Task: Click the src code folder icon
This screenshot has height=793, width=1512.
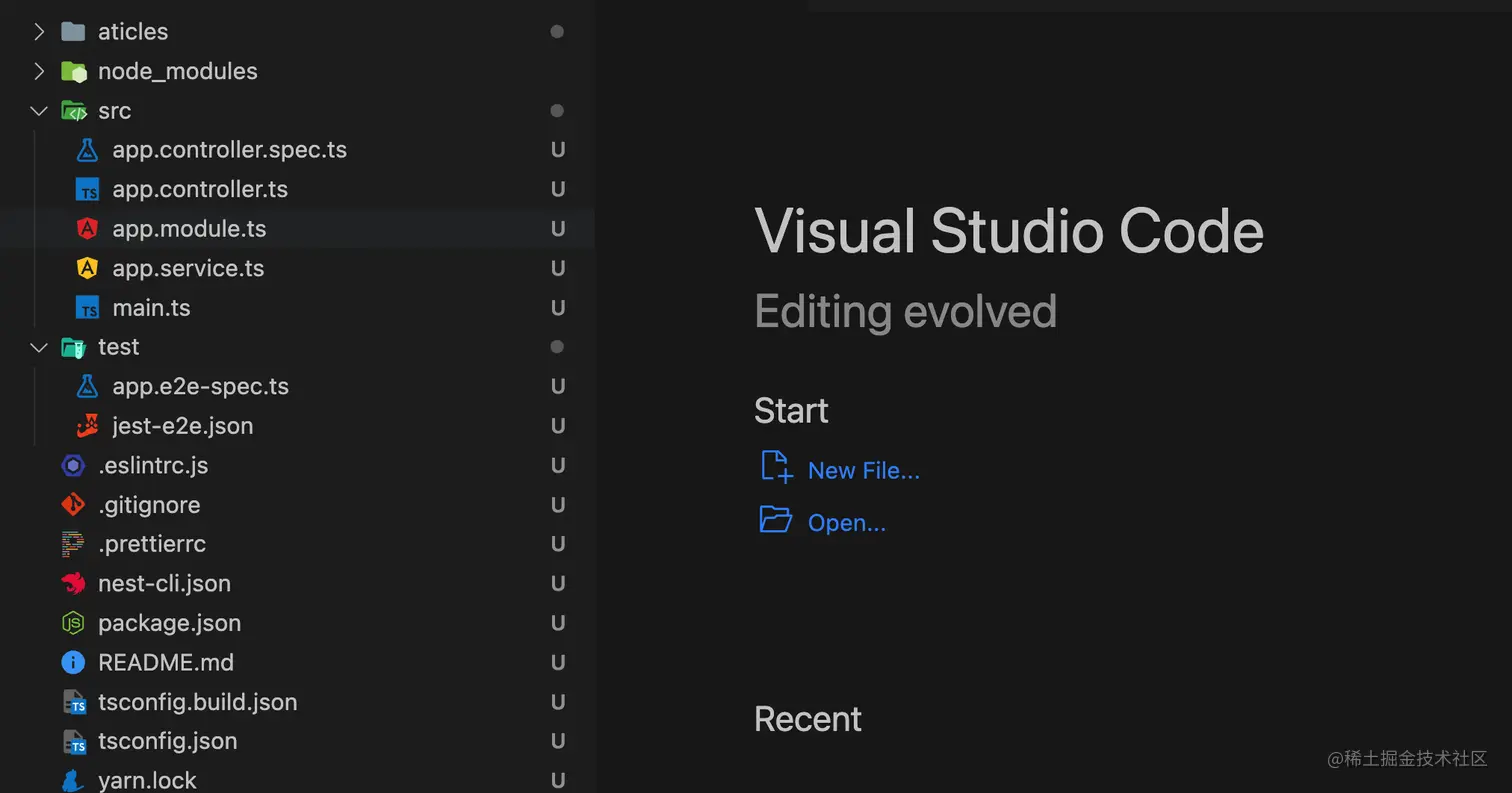Action: (x=73, y=111)
